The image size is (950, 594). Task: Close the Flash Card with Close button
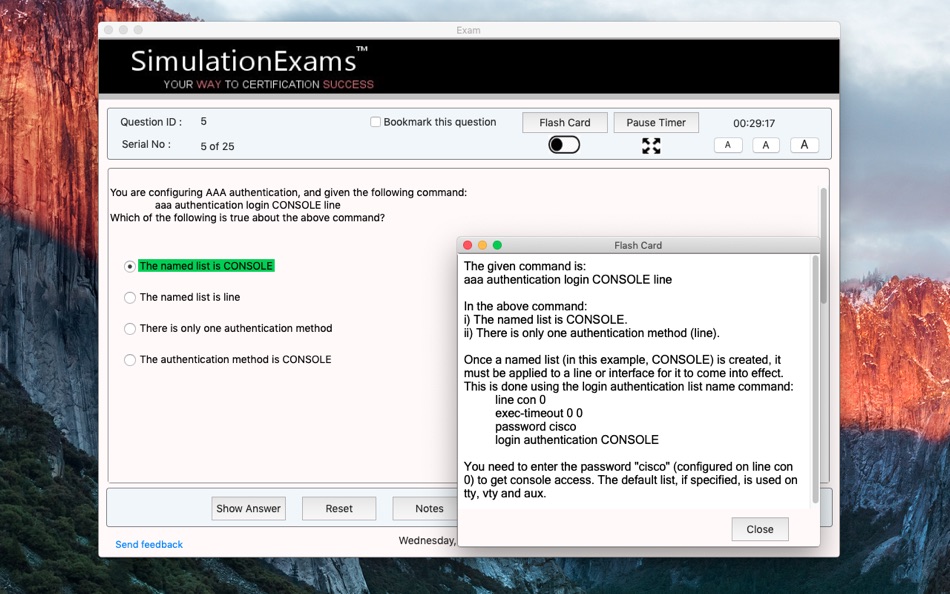(x=760, y=529)
